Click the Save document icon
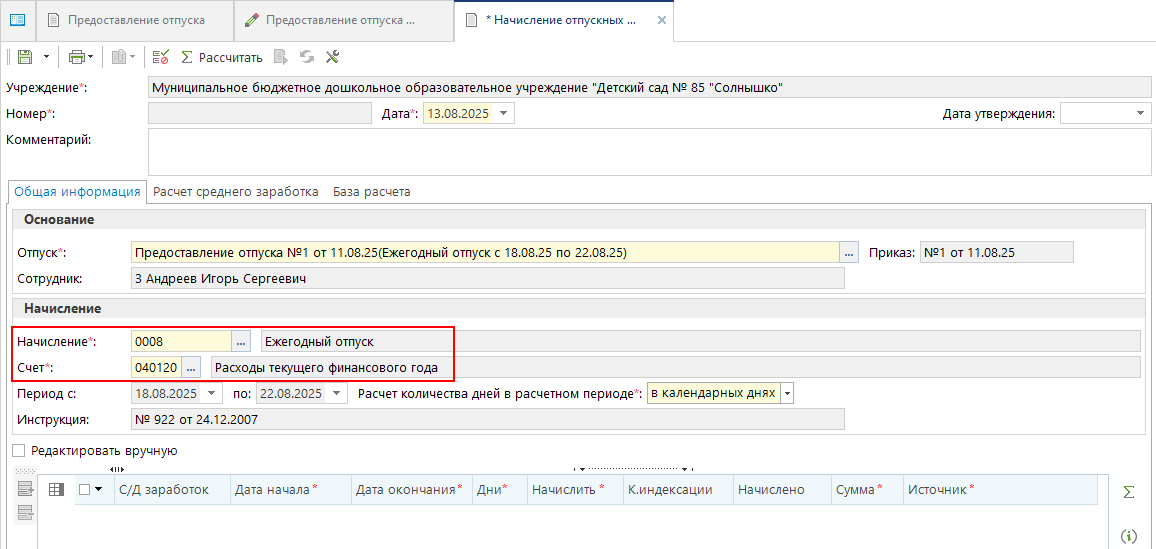 point(25,57)
